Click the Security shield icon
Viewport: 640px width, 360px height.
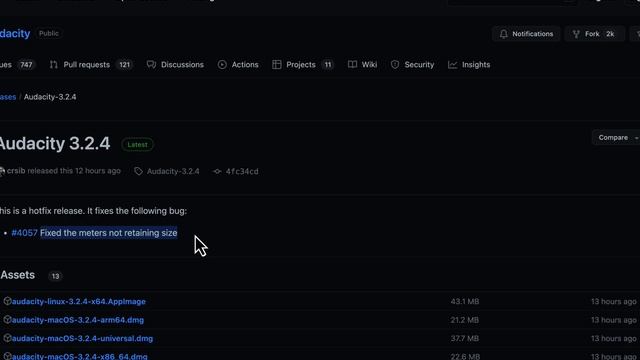click(x=395, y=64)
